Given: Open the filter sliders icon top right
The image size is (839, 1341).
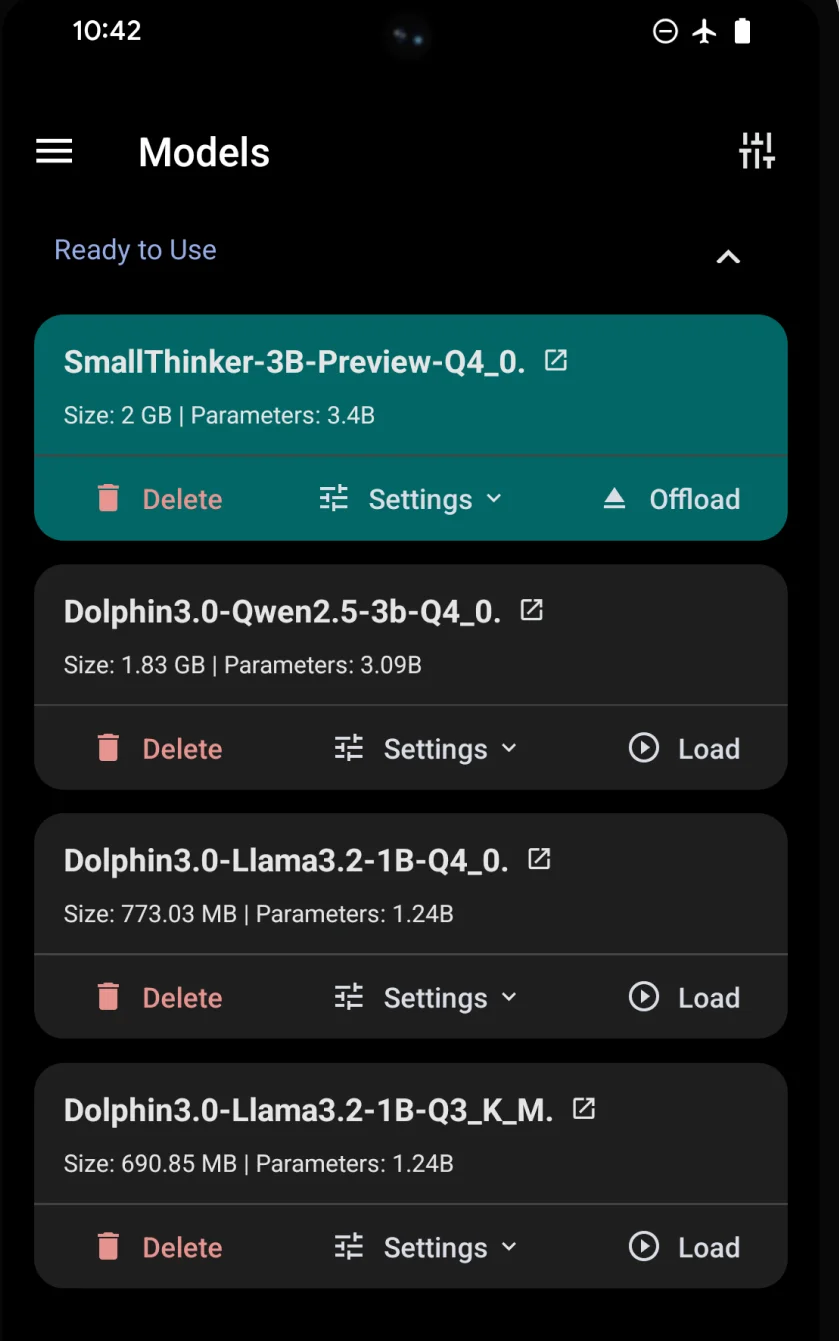Looking at the screenshot, I should (757, 151).
